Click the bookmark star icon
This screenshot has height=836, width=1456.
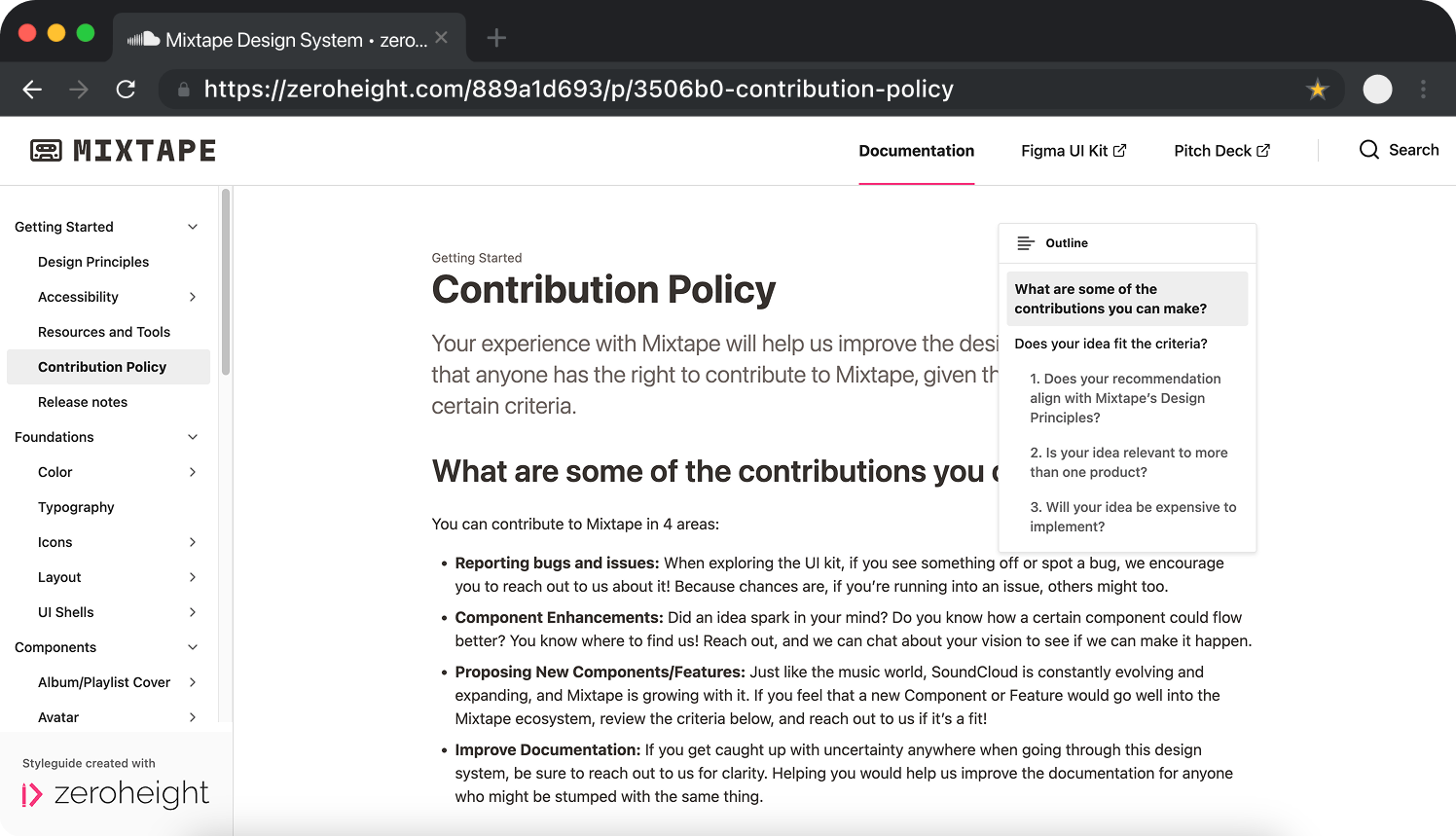point(1318,90)
